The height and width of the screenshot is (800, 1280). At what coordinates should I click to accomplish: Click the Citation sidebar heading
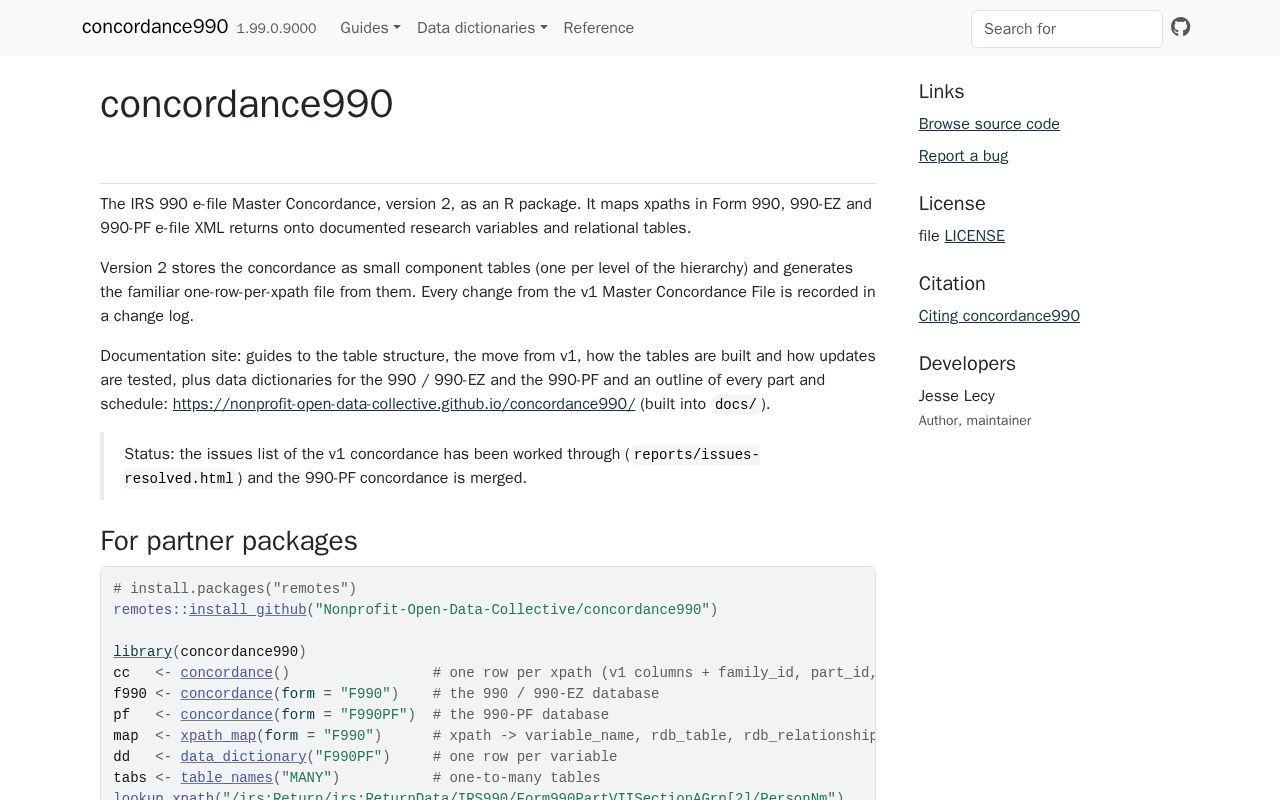[952, 284]
